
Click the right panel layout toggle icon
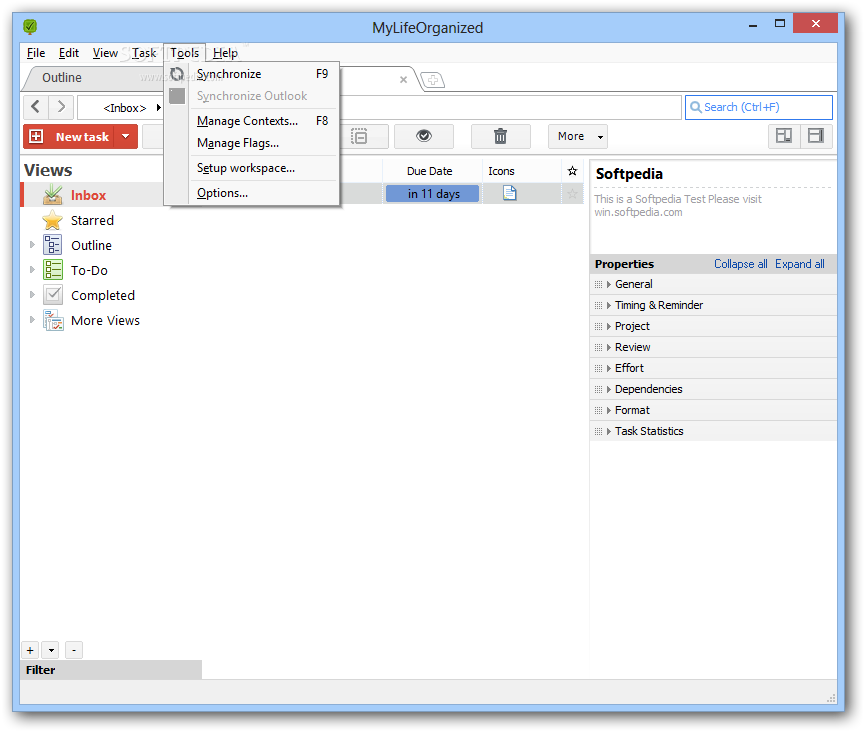(815, 136)
